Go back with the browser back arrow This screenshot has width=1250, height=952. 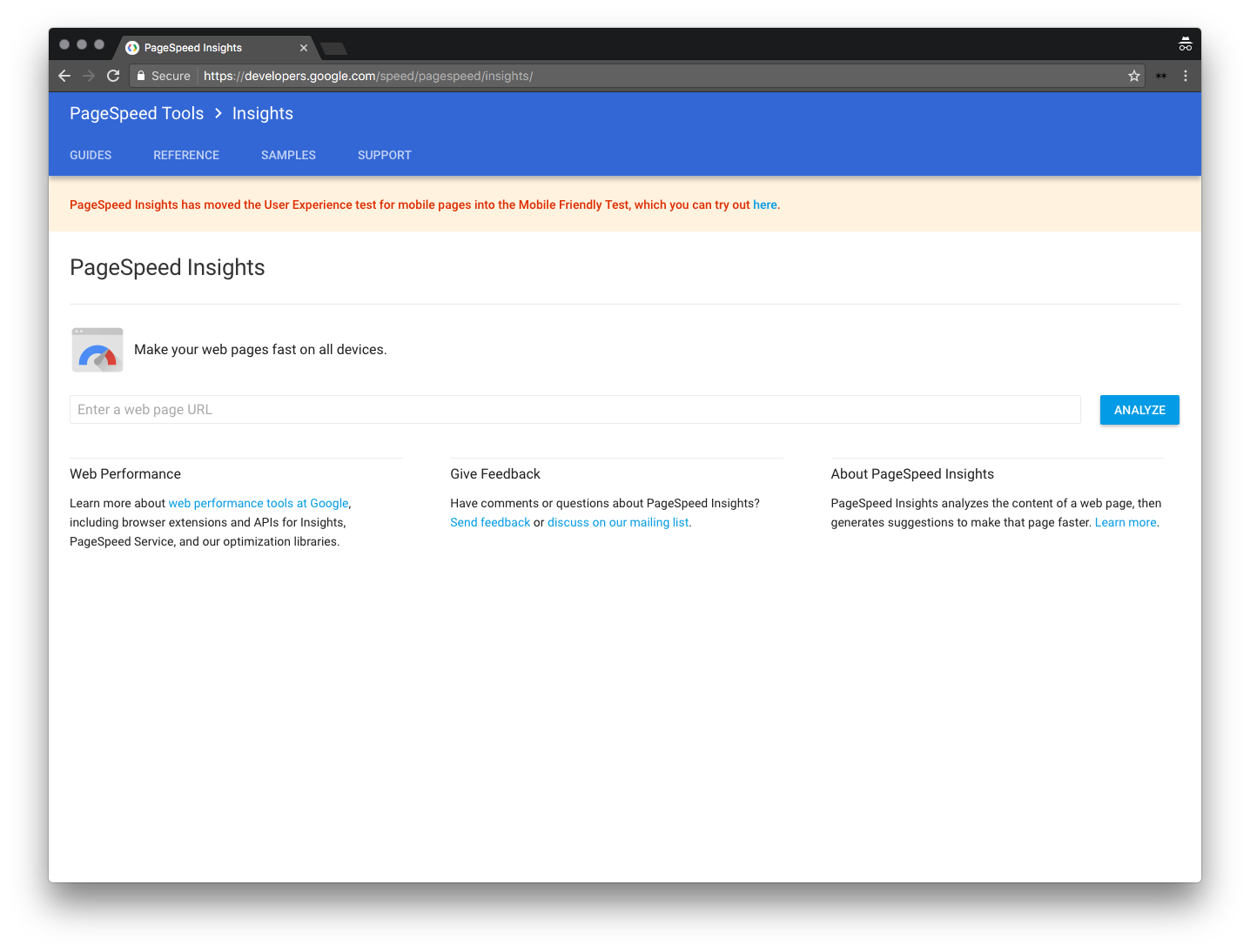[x=64, y=76]
